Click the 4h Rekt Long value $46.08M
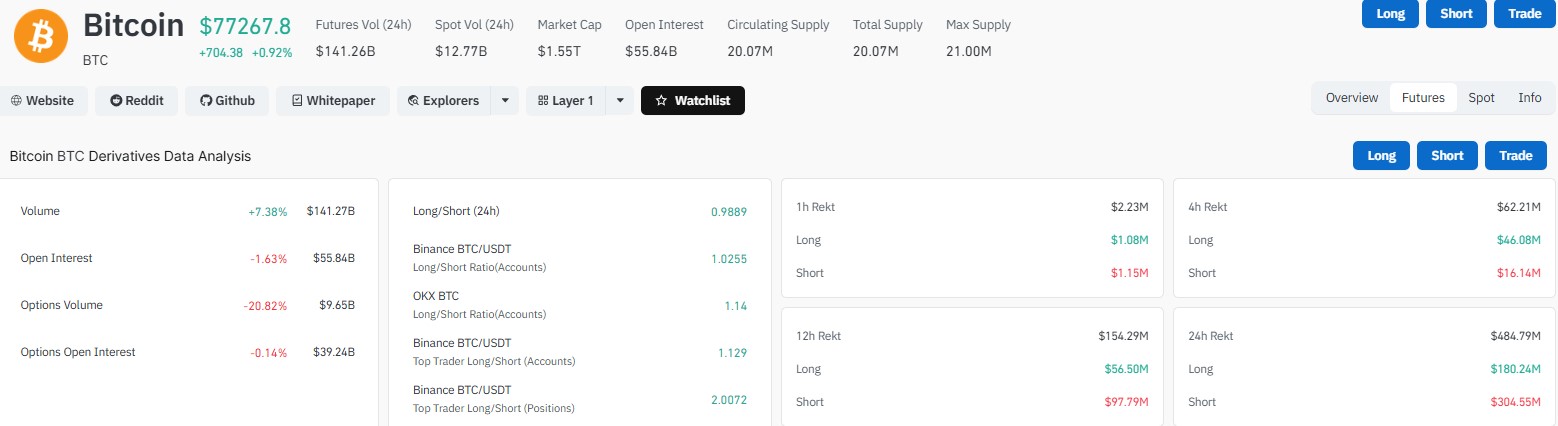Viewport: 1558px width, 426px height. coord(1519,240)
